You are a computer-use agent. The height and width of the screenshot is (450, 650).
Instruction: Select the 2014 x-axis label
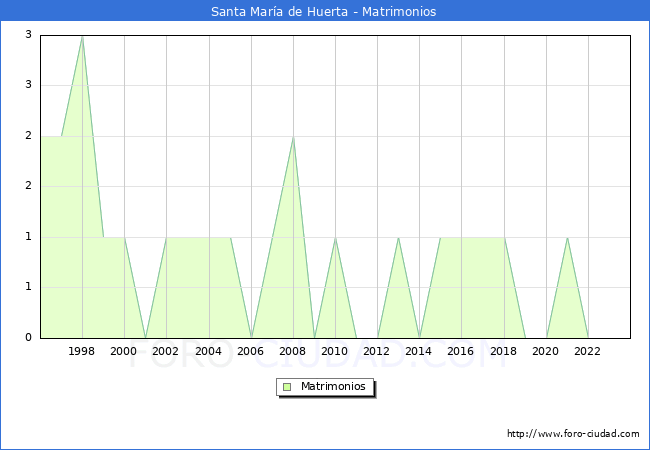(x=419, y=351)
